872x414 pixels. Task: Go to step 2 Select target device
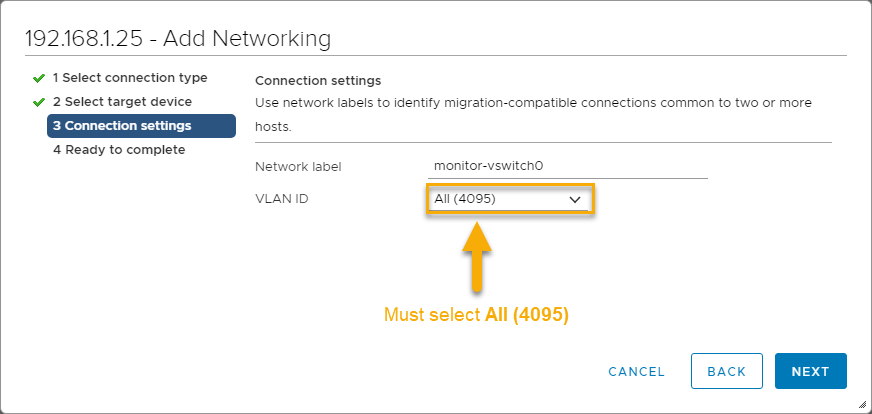point(122,102)
